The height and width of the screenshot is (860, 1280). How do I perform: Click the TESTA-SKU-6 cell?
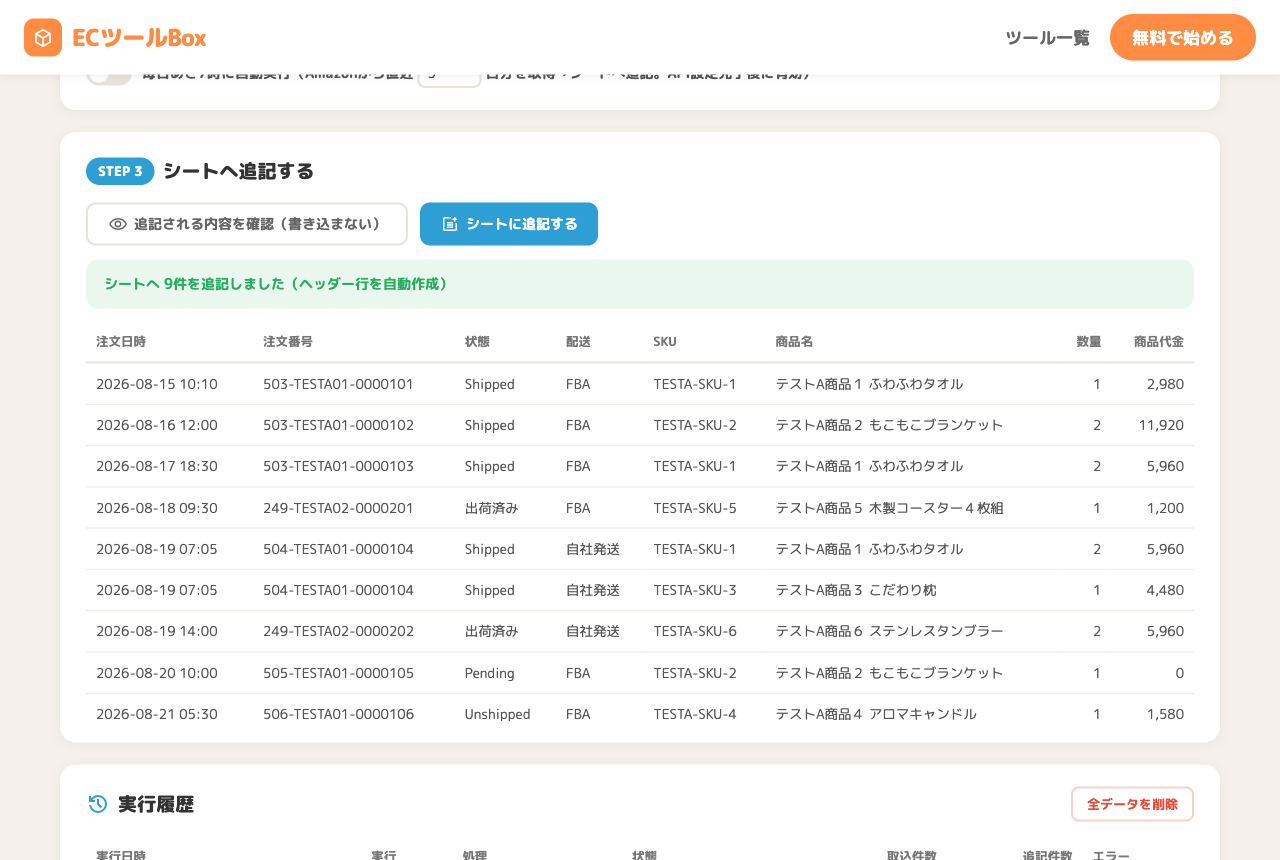695,631
